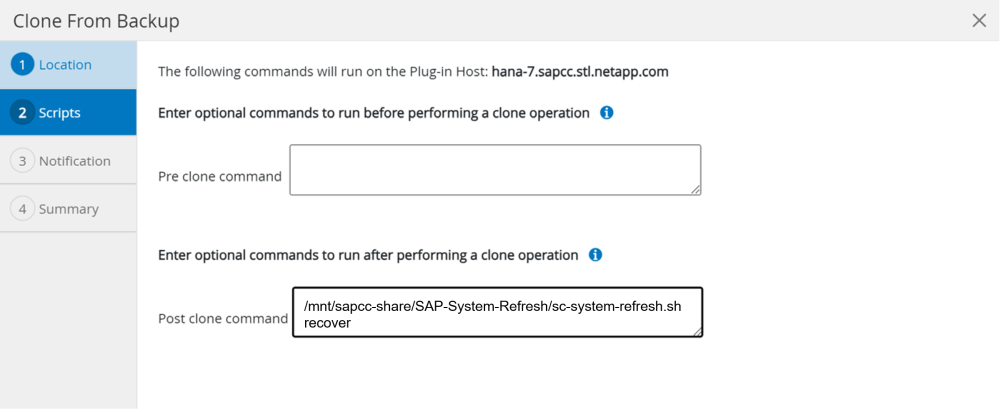Viewport: 1000px width, 412px height.
Task: Go to the Location step label
Action: pyautogui.click(x=65, y=65)
